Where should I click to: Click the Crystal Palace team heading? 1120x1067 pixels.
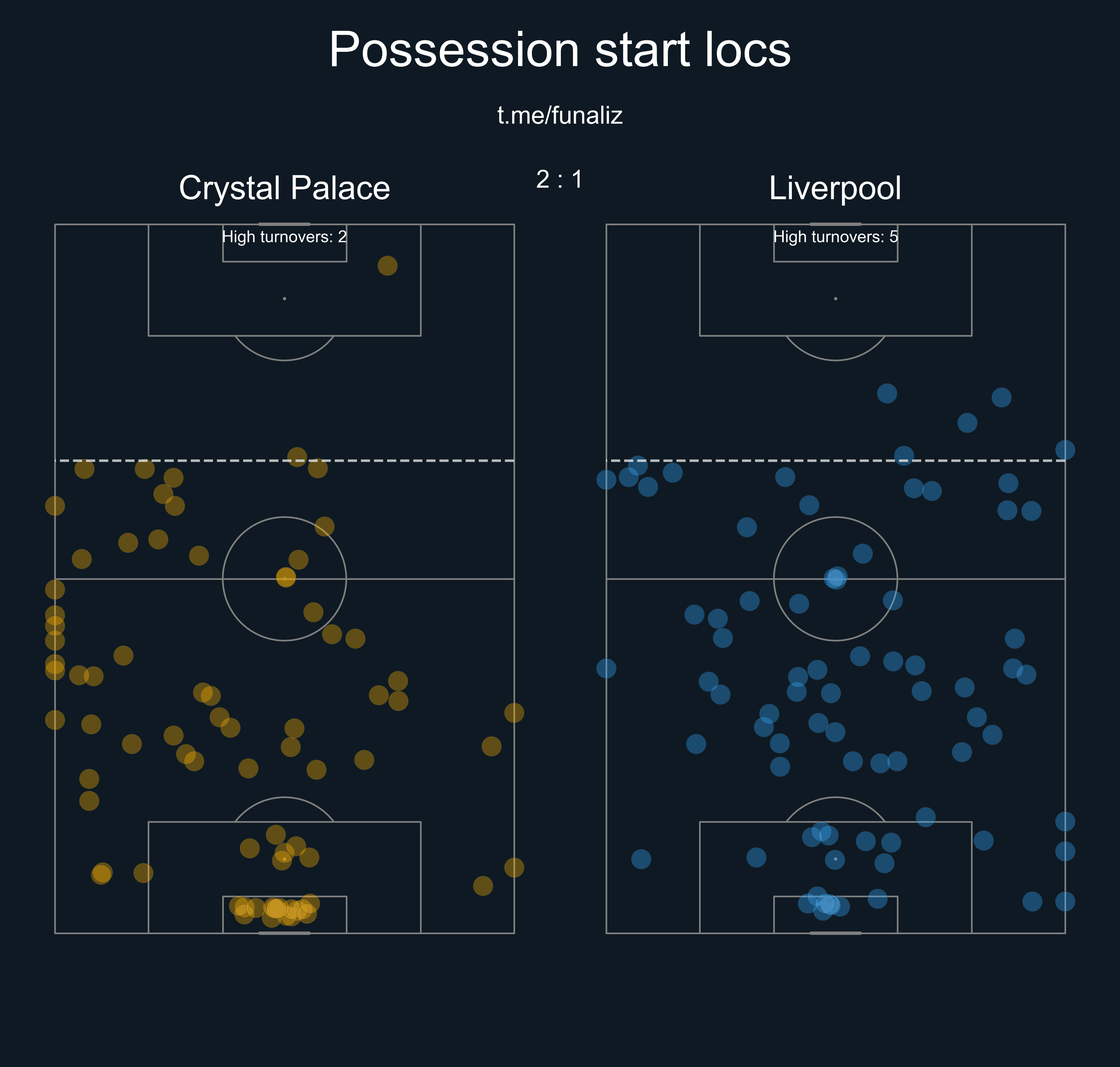[284, 188]
